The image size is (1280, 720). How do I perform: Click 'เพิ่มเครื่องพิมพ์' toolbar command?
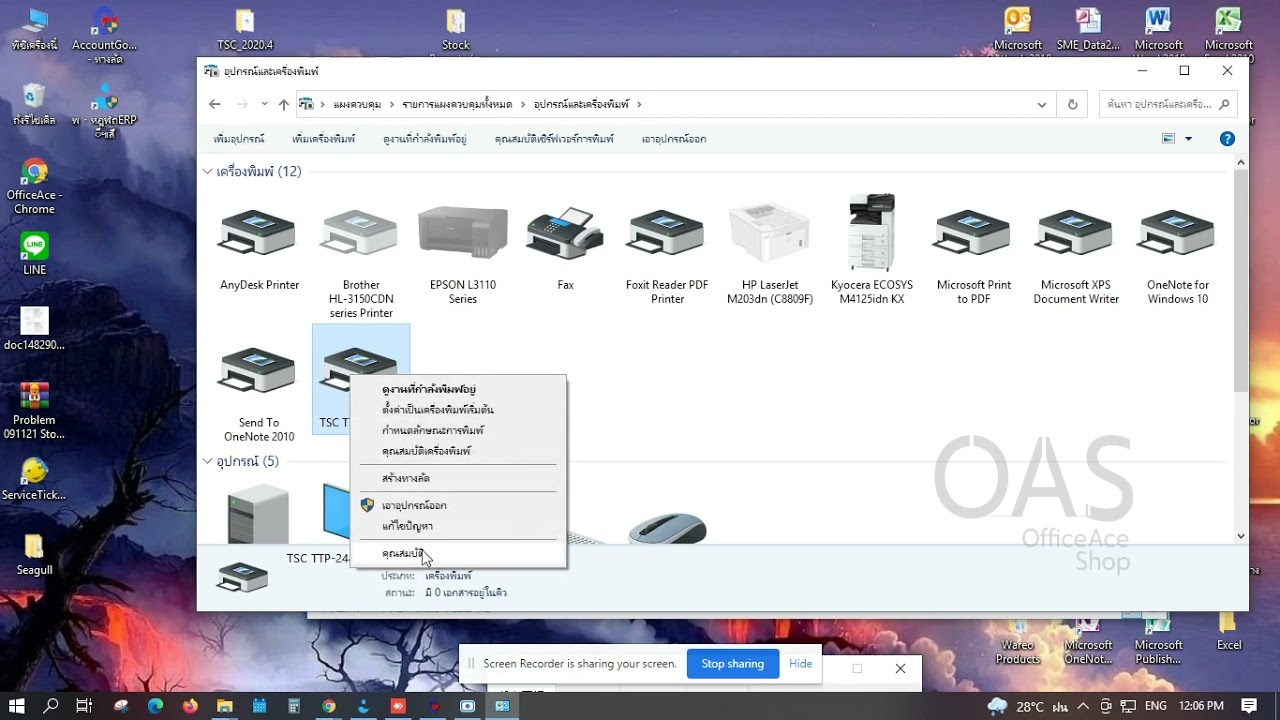323,139
